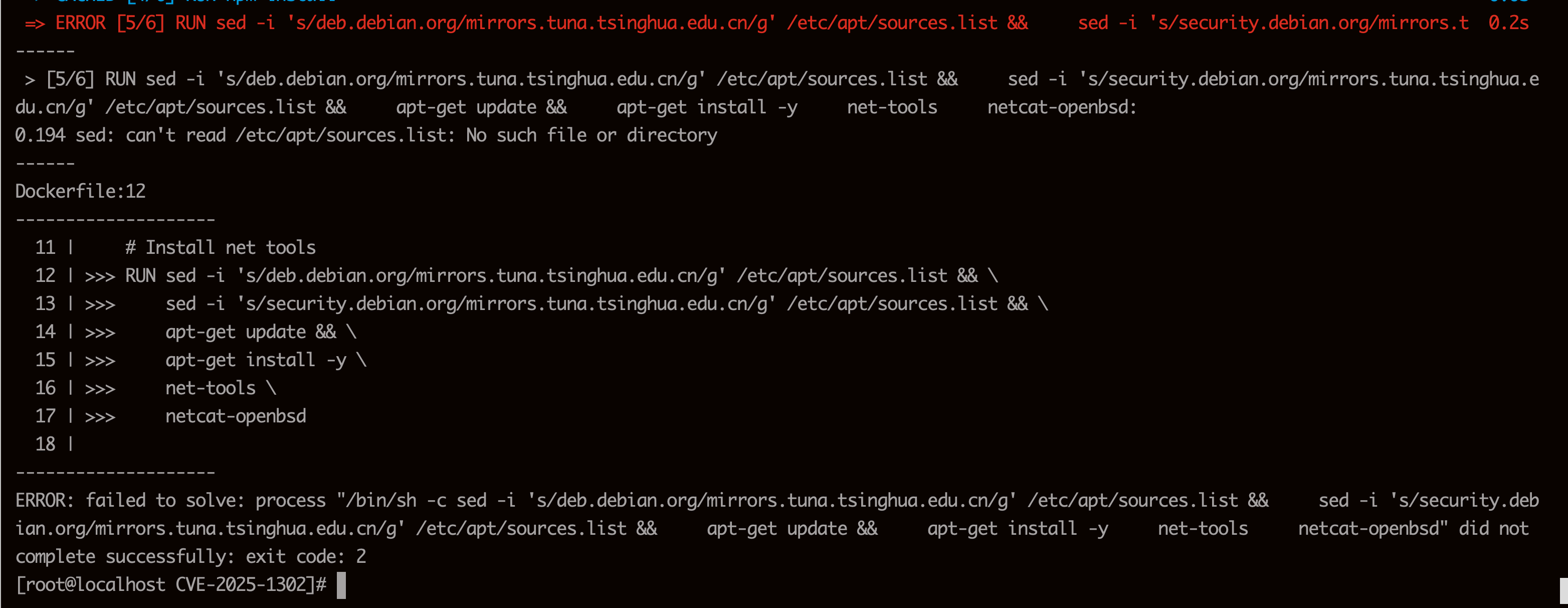Click 'No such file or directory' message
Image resolution: width=1568 pixels, height=608 pixels.
point(591,135)
